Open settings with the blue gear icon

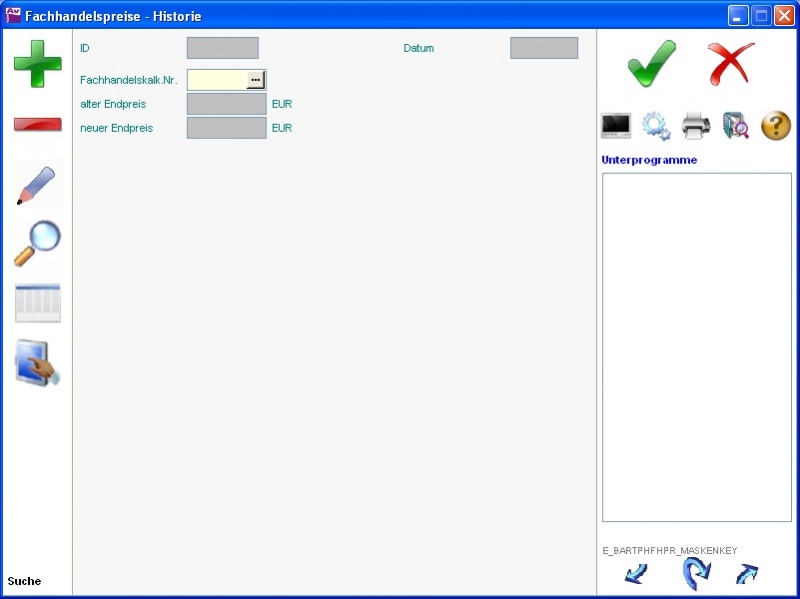[x=656, y=126]
